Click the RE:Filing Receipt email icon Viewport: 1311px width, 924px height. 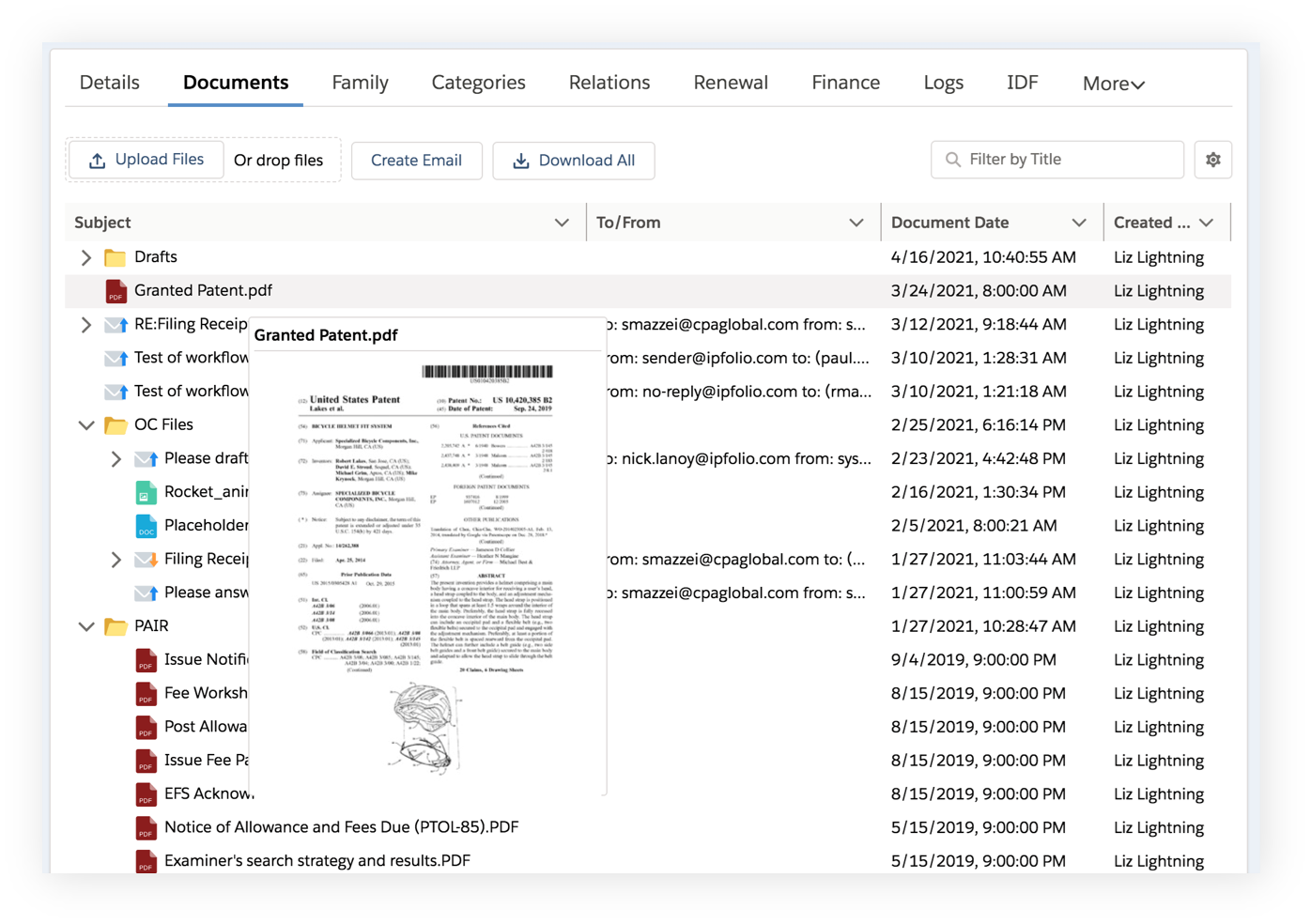click(x=116, y=325)
